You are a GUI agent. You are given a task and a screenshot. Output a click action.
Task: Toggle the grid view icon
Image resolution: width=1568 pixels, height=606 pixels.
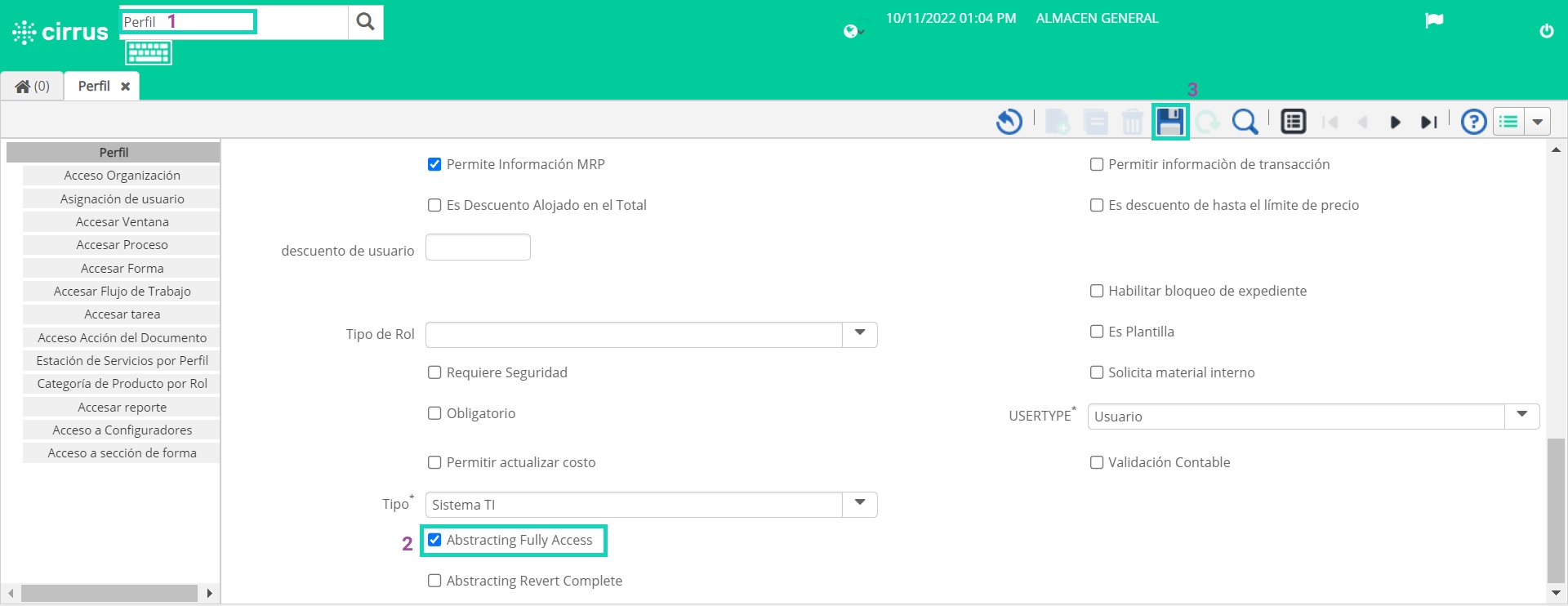point(1293,123)
